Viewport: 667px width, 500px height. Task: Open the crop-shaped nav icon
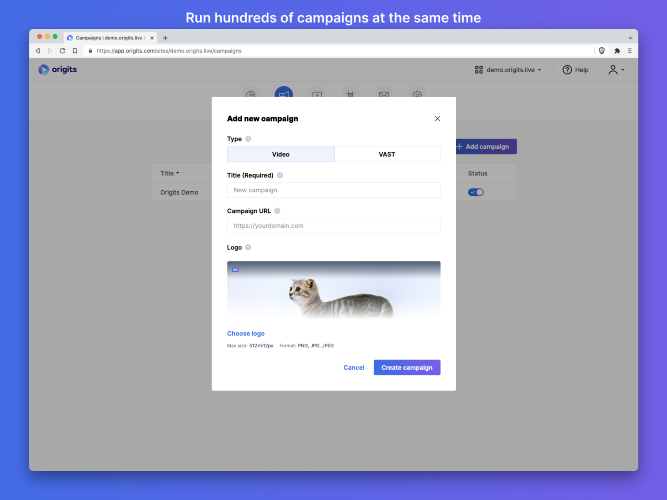coord(350,94)
